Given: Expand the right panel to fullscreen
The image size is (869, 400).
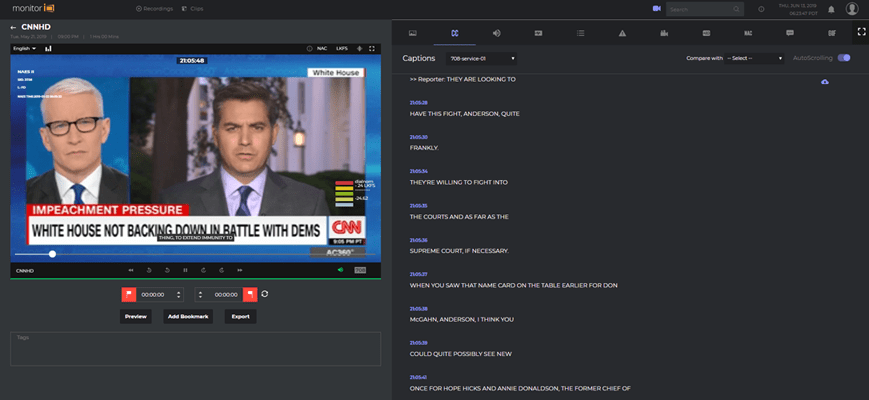Looking at the screenshot, I should (x=861, y=32).
